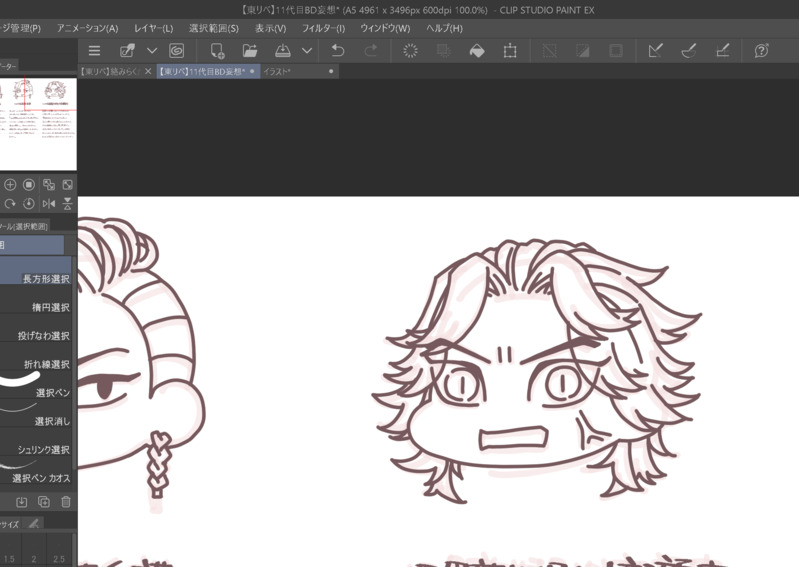
Task: Open the ページ管理(P) menu
Action: (20, 29)
